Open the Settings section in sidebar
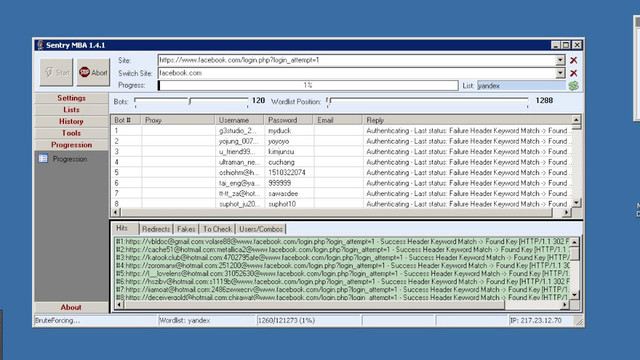The height and width of the screenshot is (360, 640). click(71, 98)
